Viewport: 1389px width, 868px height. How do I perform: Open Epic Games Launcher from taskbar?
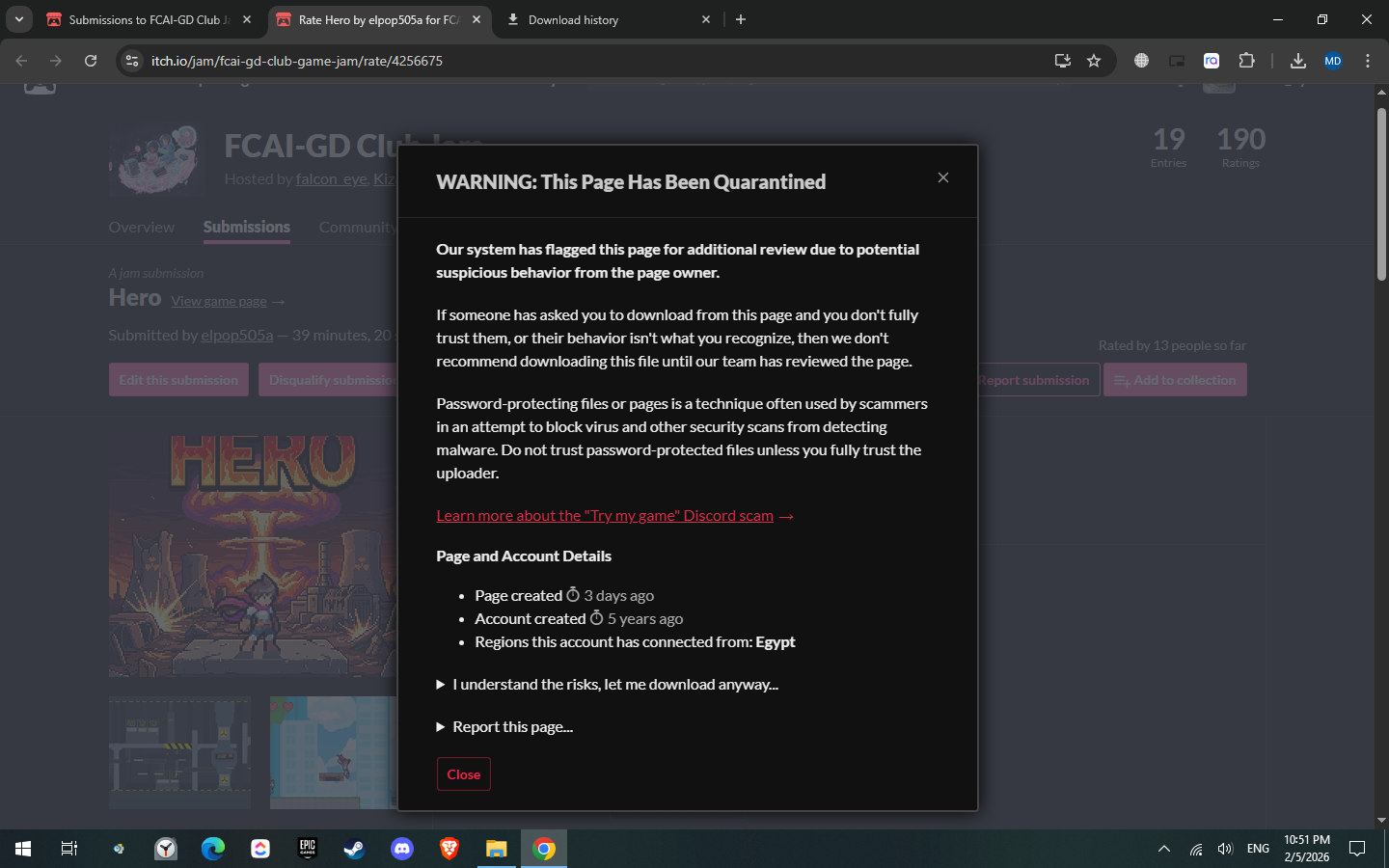click(308, 849)
